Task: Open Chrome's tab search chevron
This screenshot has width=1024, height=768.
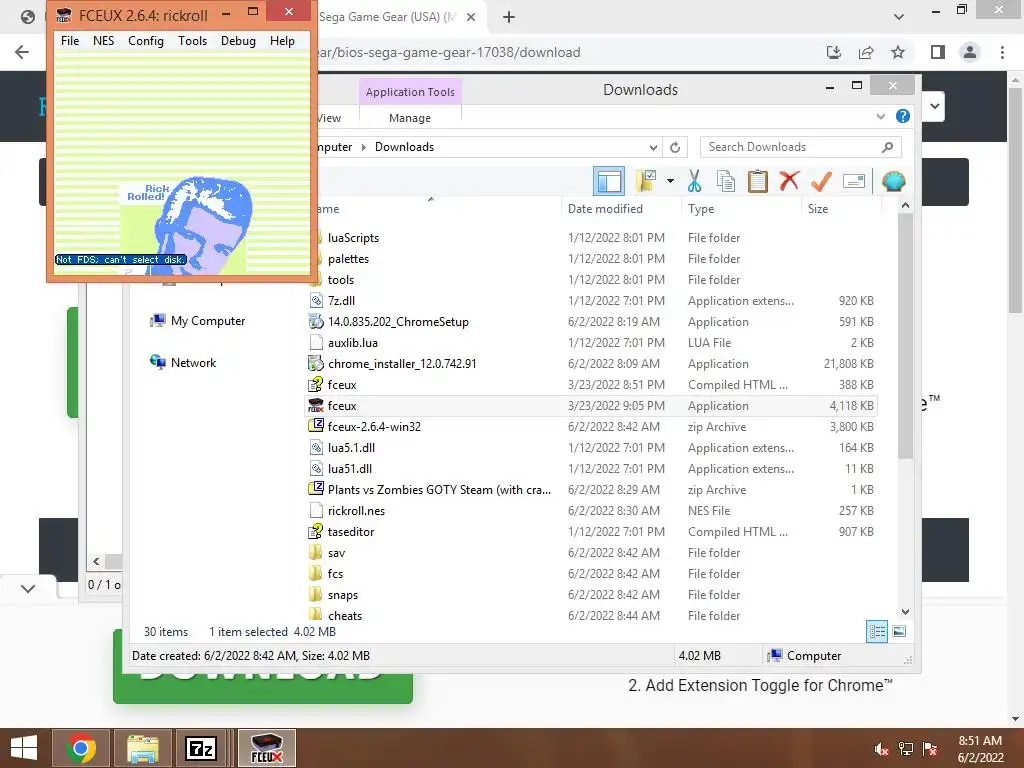Action: (899, 17)
